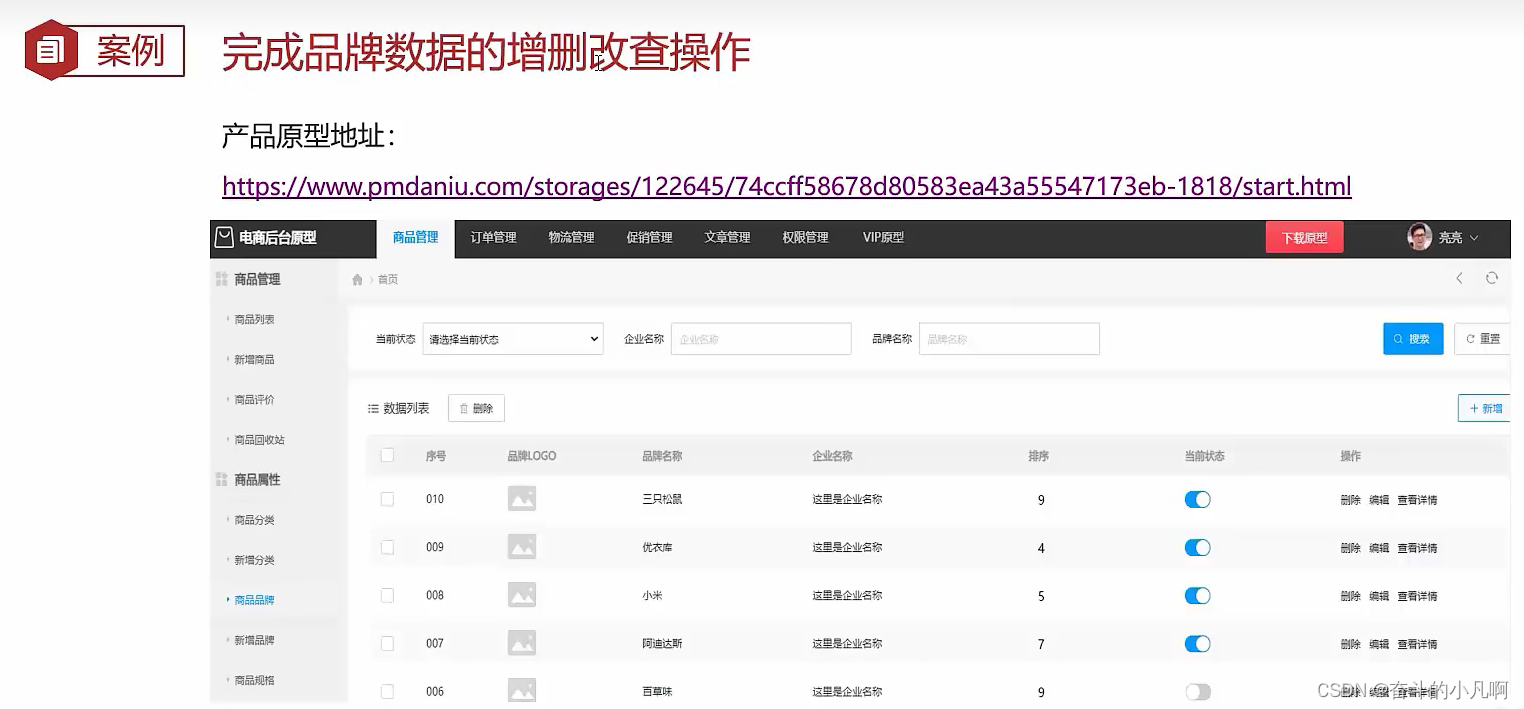Click the 重置 button
This screenshot has width=1524, height=709.
[1482, 339]
